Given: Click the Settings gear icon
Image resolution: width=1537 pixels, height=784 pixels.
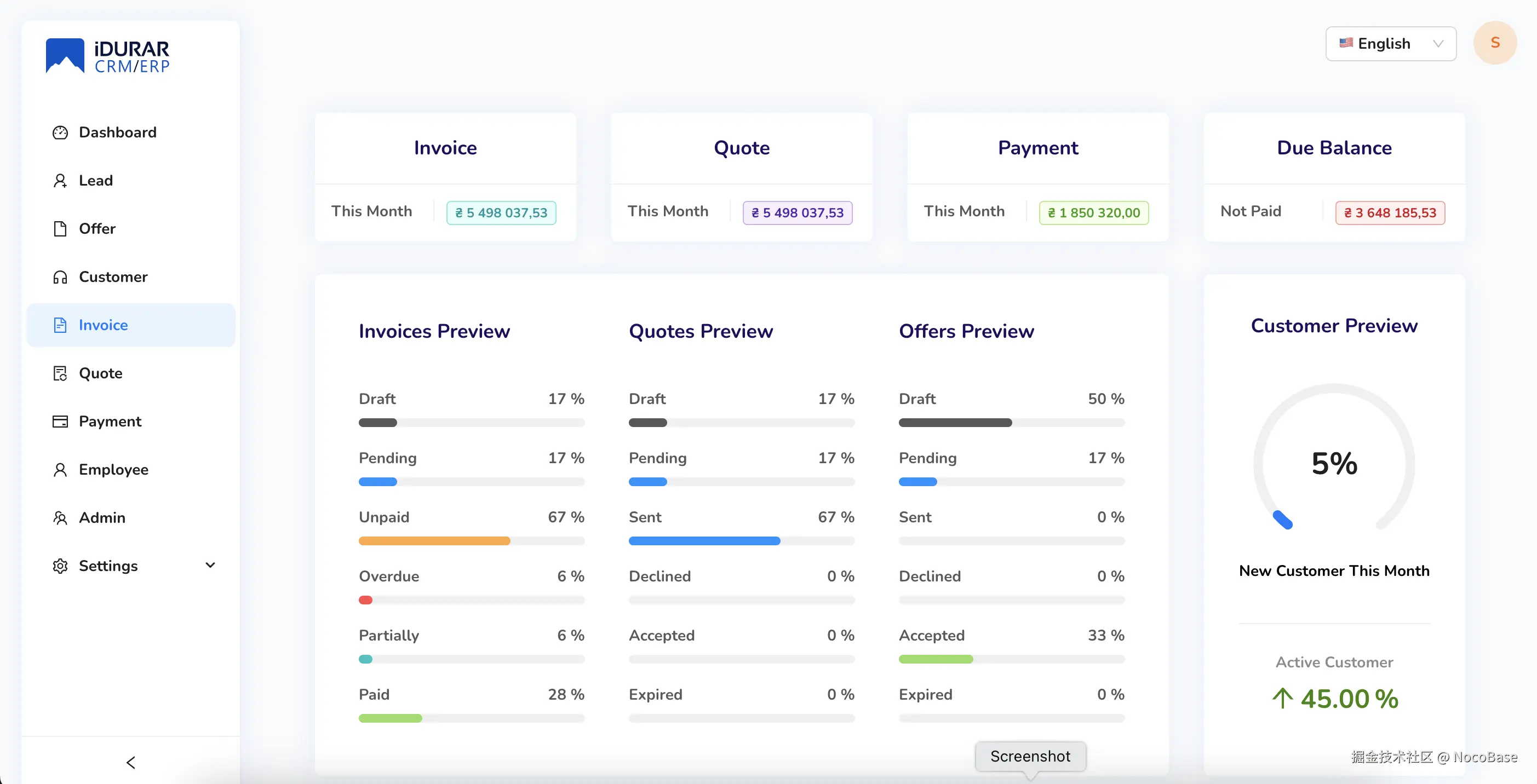Looking at the screenshot, I should (x=60, y=566).
